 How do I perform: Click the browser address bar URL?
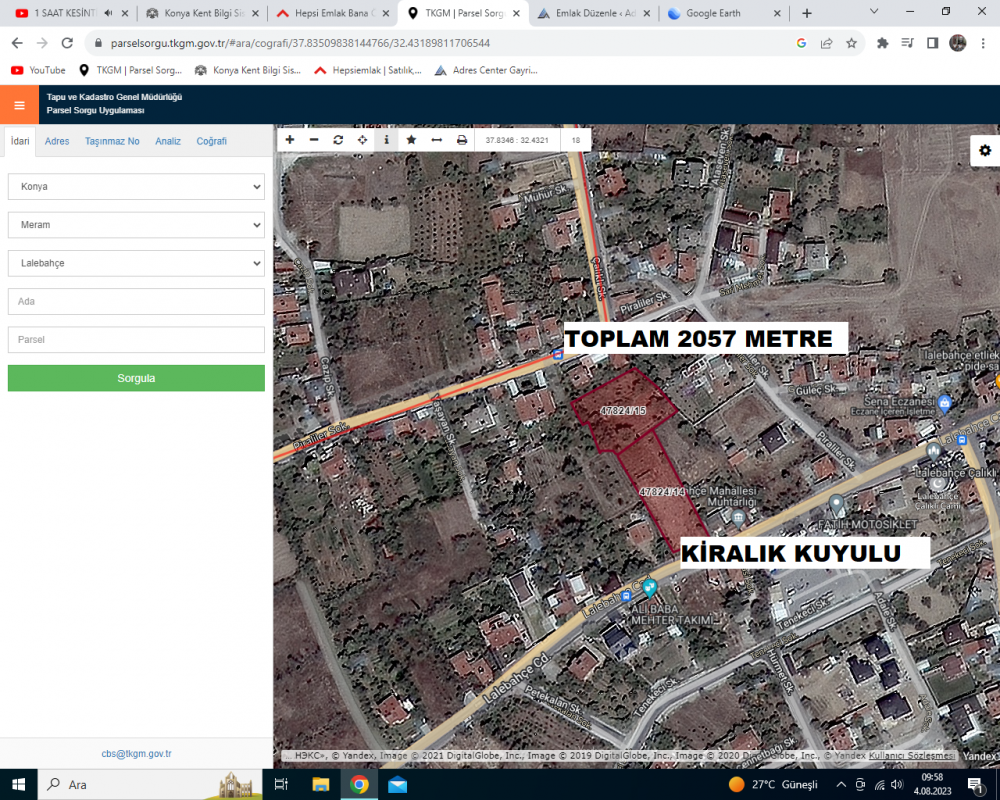(x=300, y=43)
